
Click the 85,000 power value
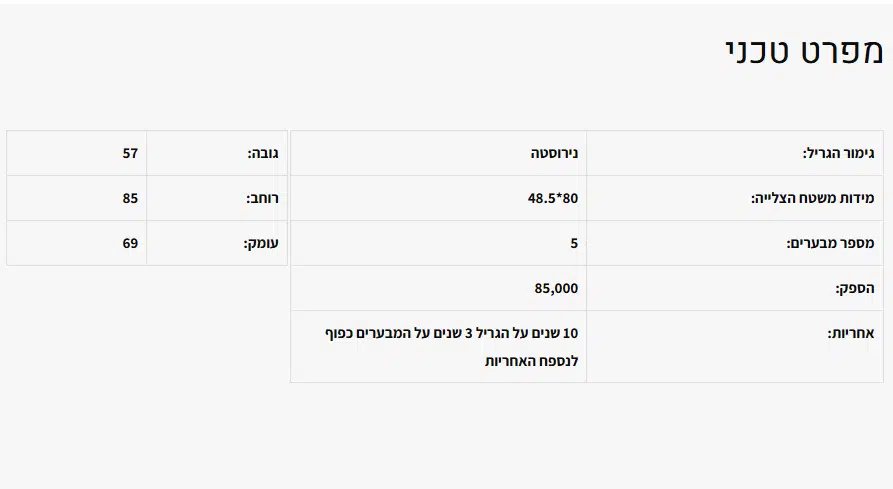(x=556, y=288)
